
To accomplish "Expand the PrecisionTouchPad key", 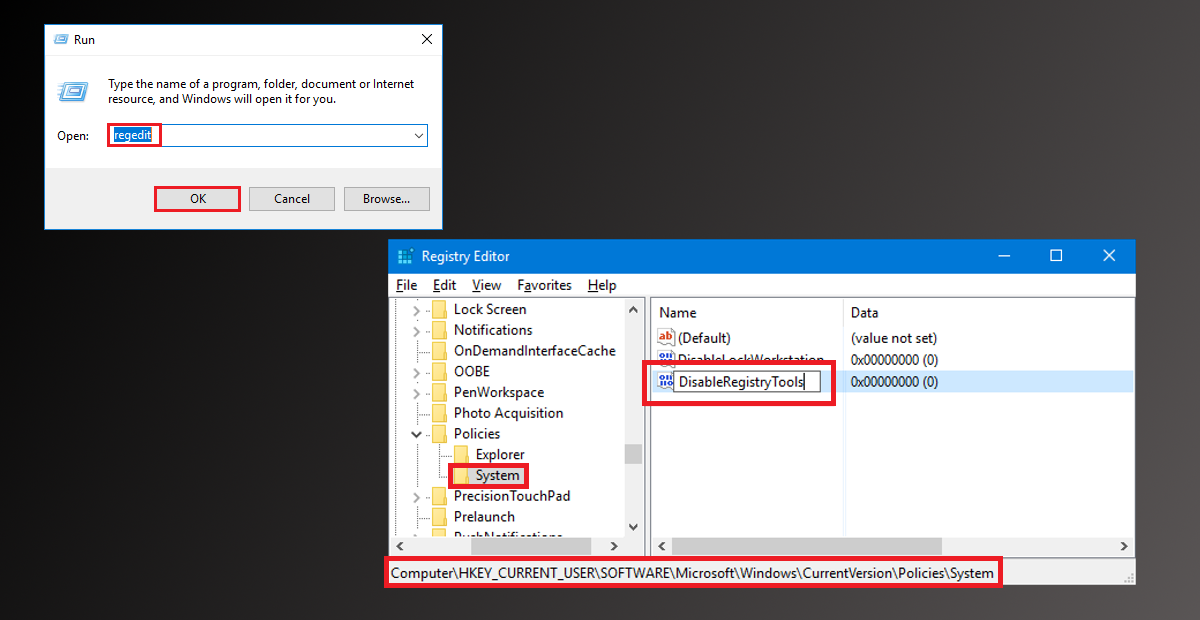I will click(416, 496).
